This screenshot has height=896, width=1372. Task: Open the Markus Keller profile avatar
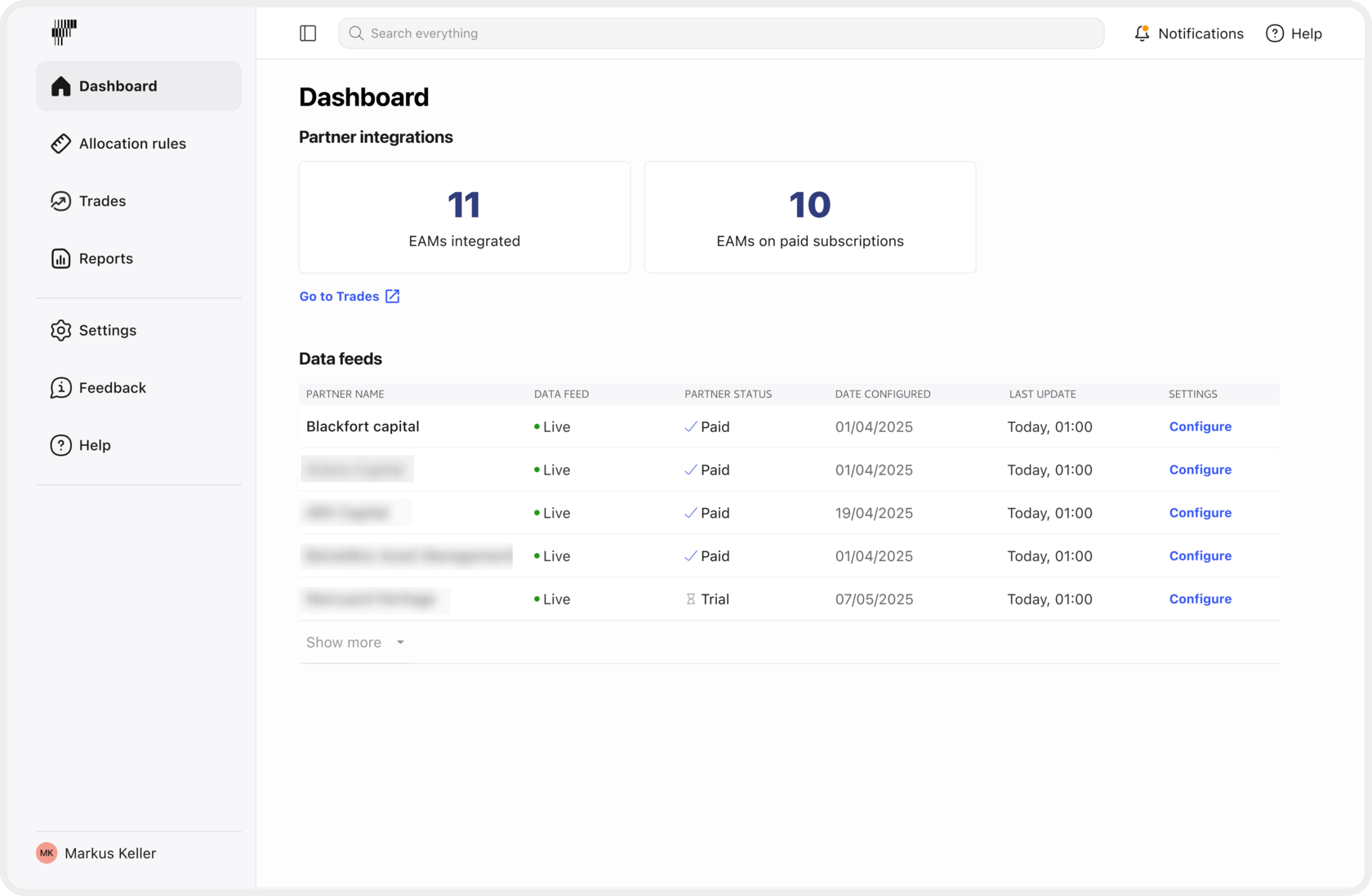tap(47, 853)
